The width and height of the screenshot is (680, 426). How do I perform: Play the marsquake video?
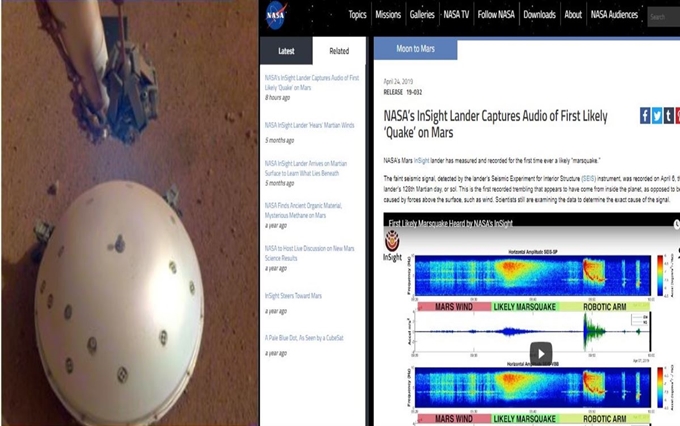(x=541, y=353)
